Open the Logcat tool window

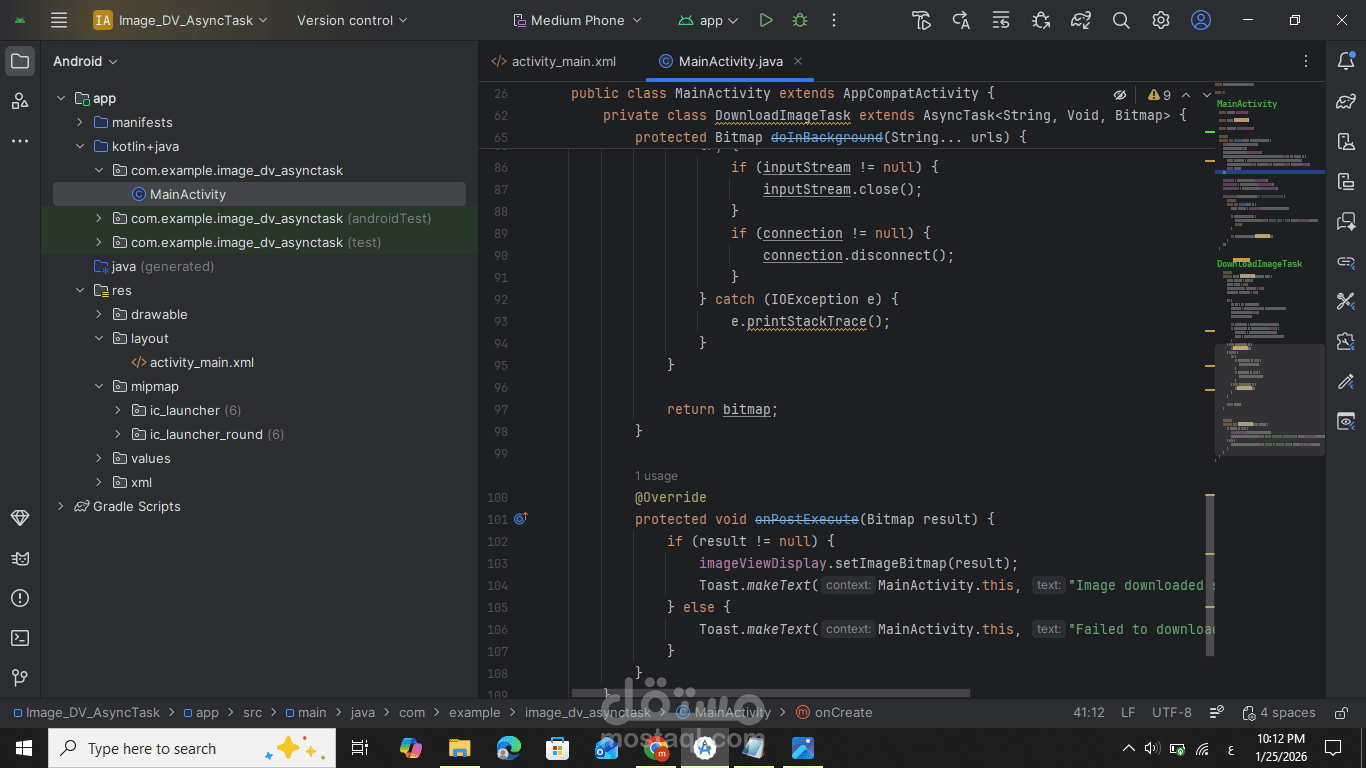coord(20,558)
